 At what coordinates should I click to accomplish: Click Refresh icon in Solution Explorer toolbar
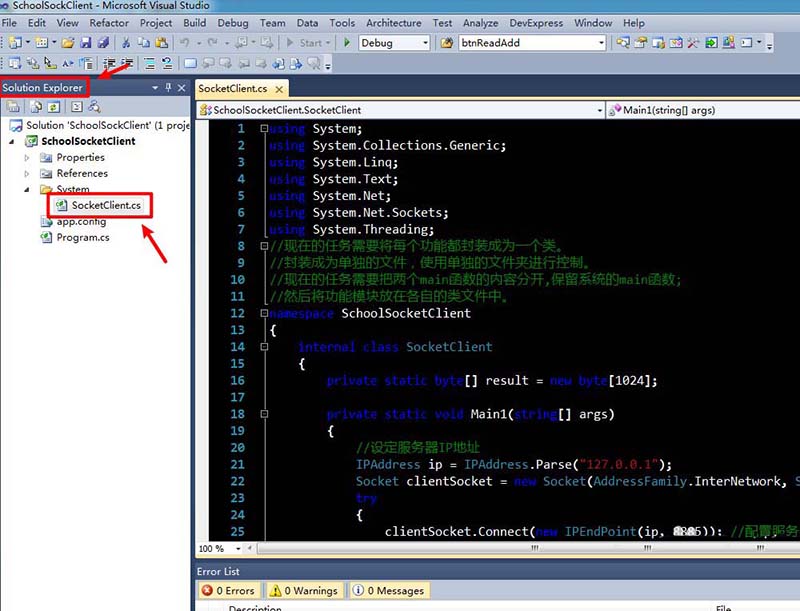(54, 106)
